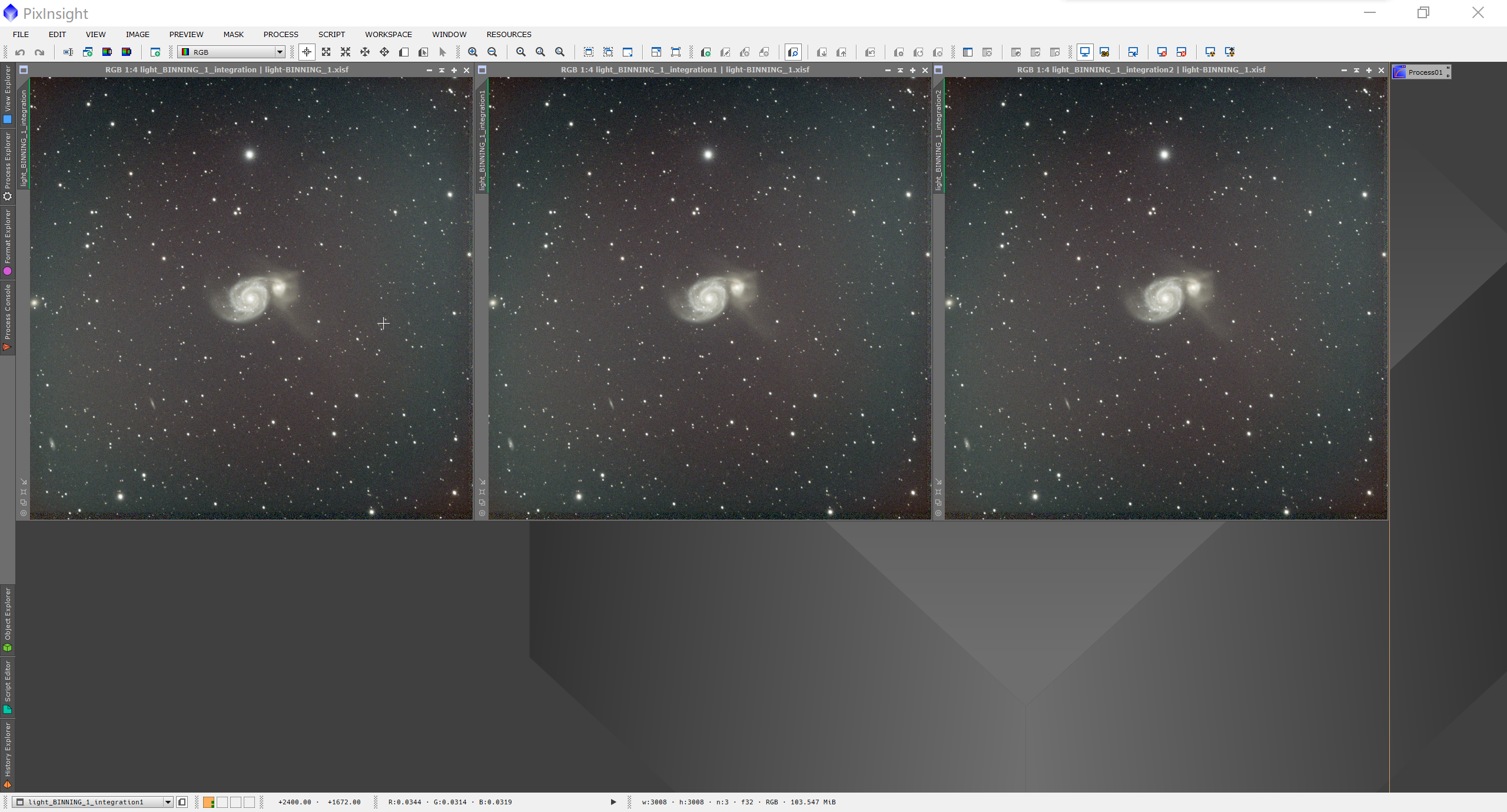Open the Process Console side panel

coord(8,318)
